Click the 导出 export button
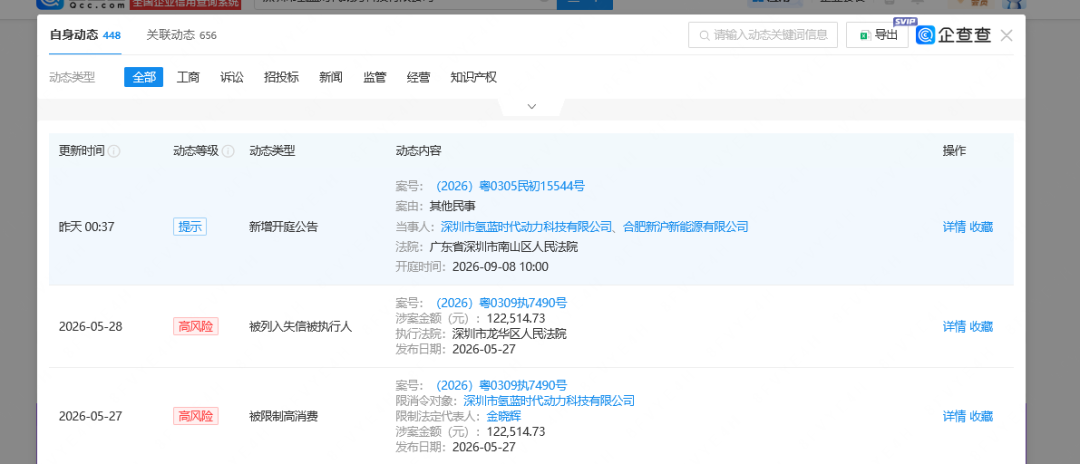Screen dimensions: 1080x464 (877, 35)
